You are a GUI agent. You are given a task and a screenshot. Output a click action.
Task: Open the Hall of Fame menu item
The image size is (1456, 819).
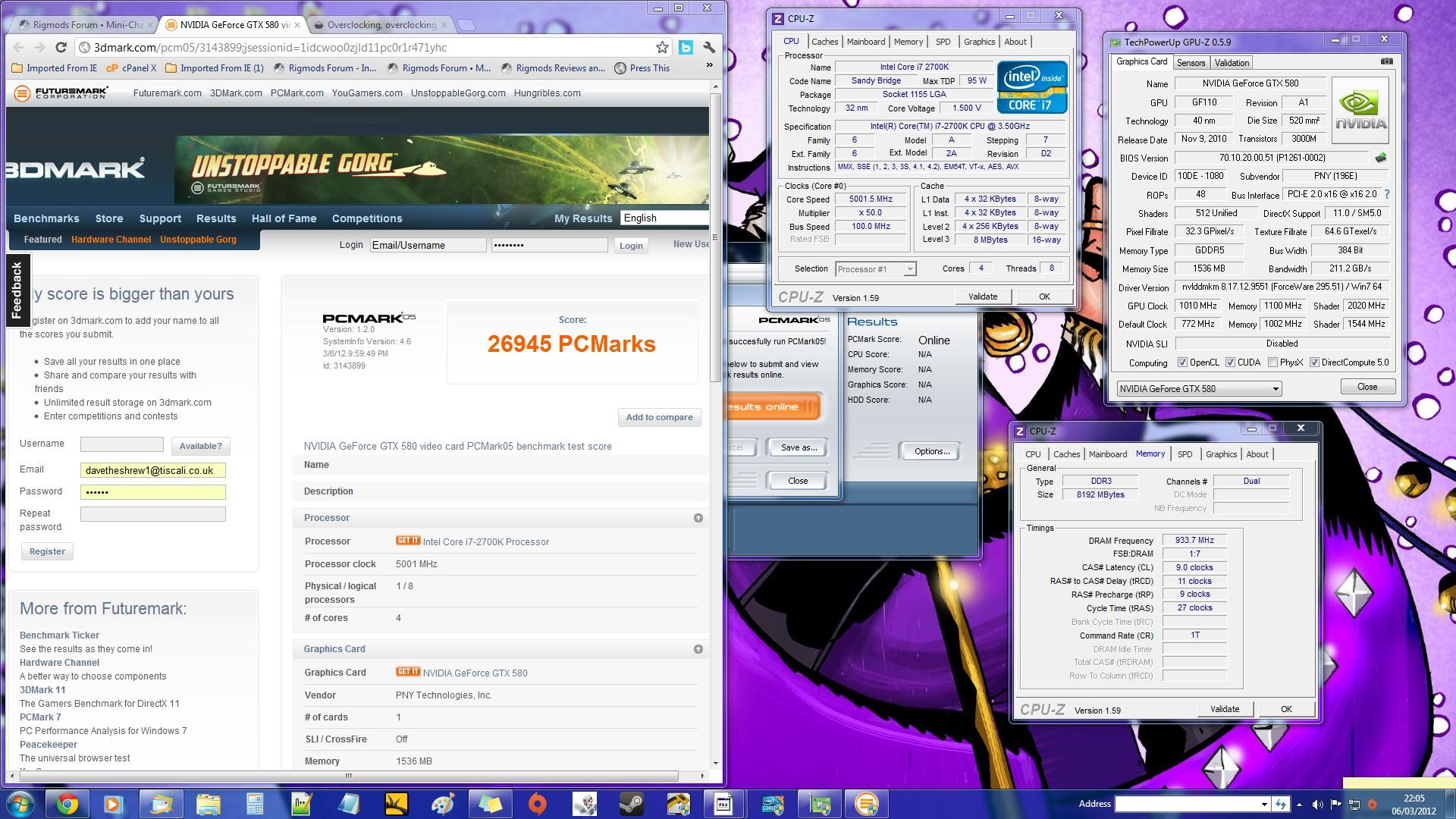(284, 218)
